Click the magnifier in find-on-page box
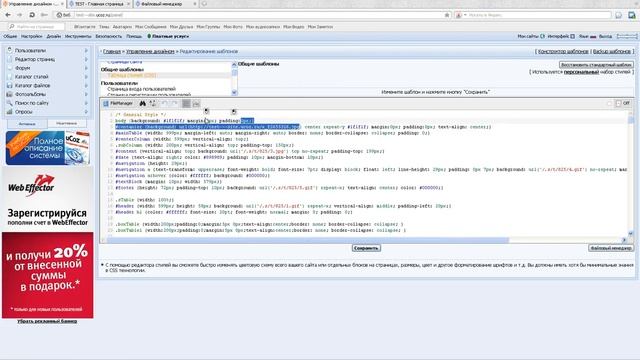The image size is (640, 360). coord(12,27)
